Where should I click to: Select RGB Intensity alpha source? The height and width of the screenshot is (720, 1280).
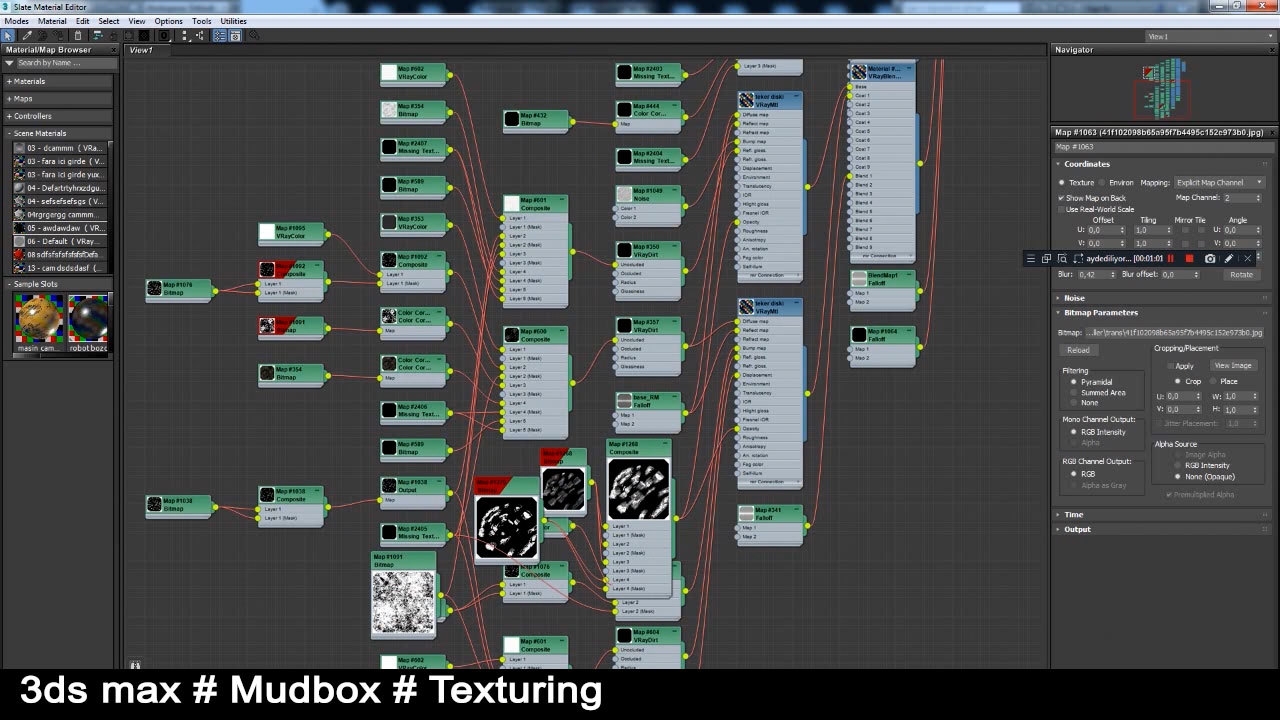1179,465
